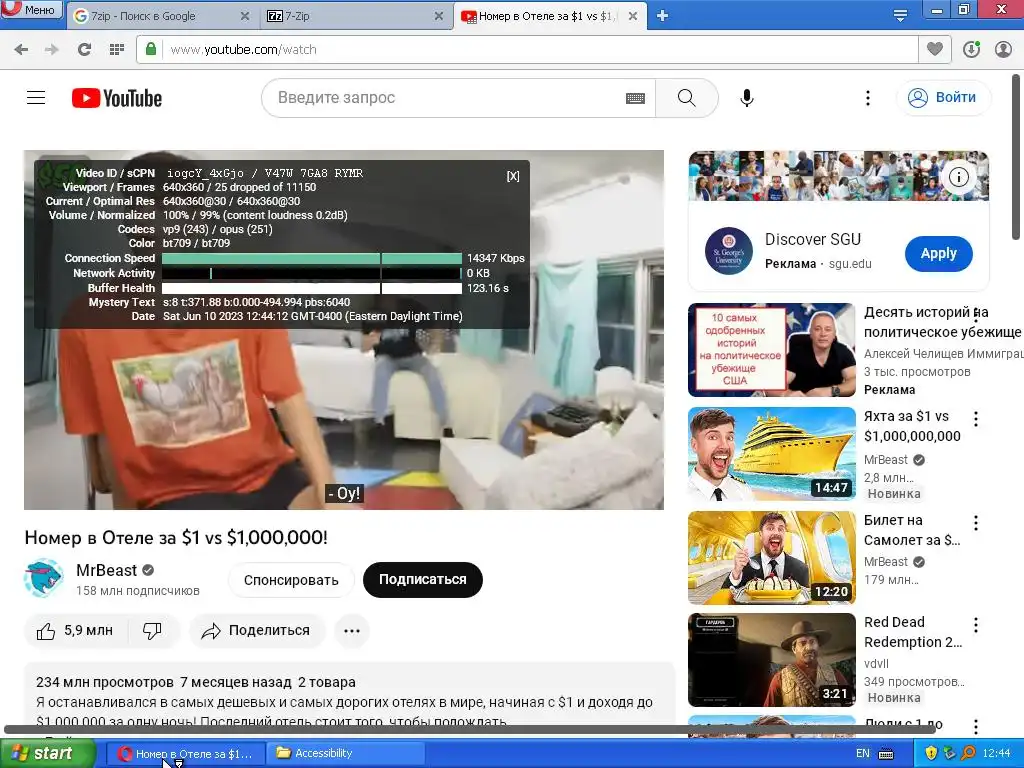Open 'Десять историй на политическое убежище' title
This screenshot has width=1024, height=768.
[x=942, y=322]
